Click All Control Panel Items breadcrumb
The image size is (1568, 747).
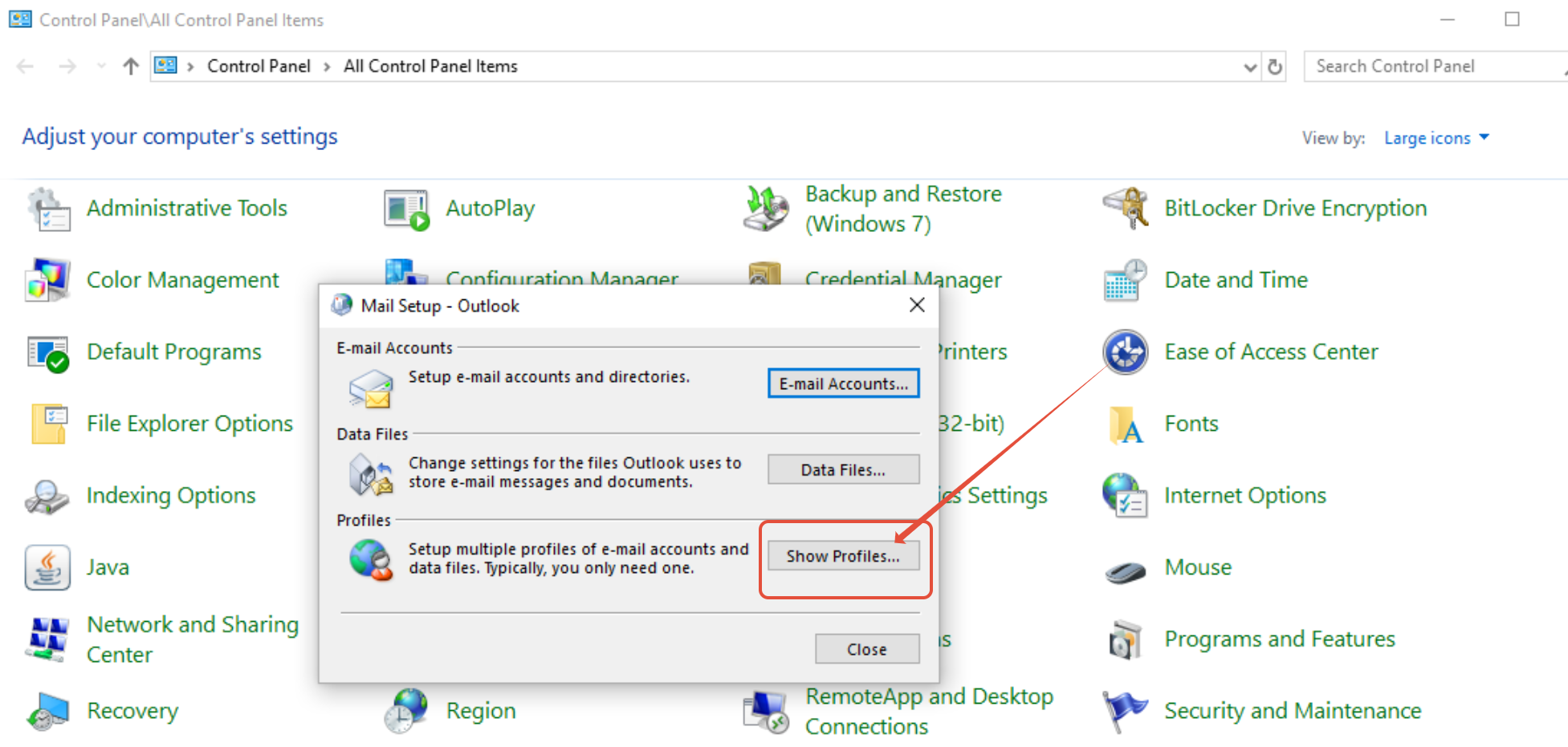[430, 67]
